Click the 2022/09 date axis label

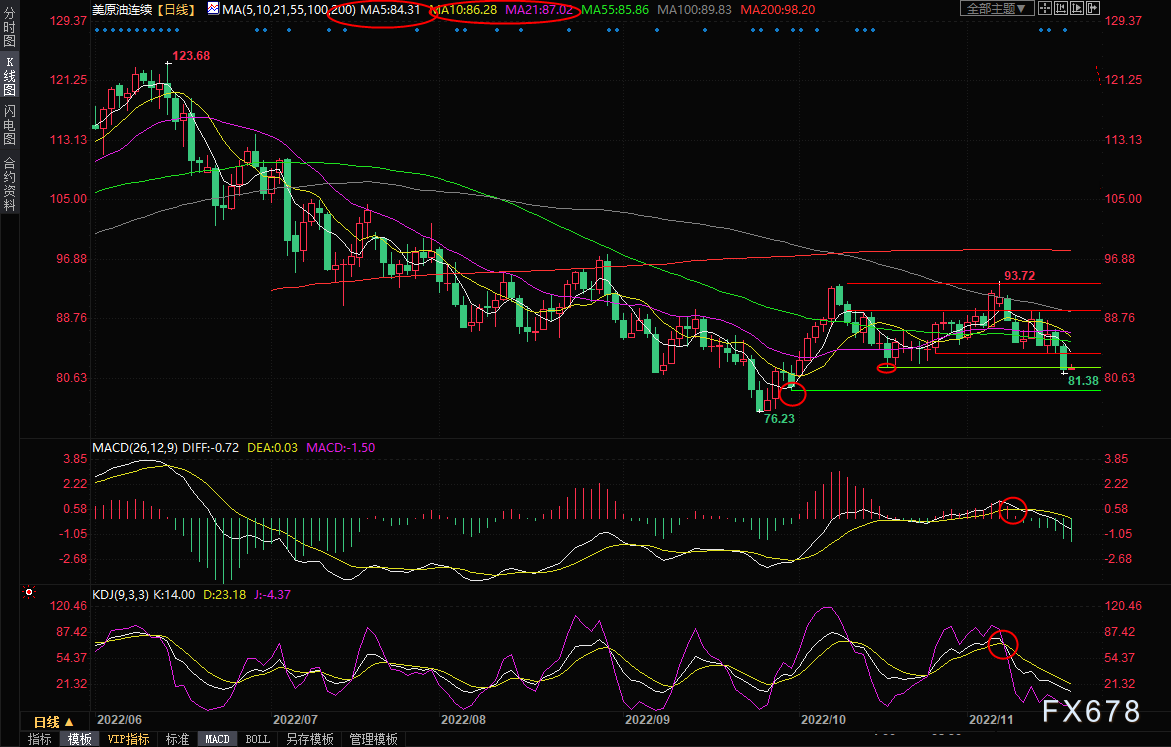coord(647,719)
